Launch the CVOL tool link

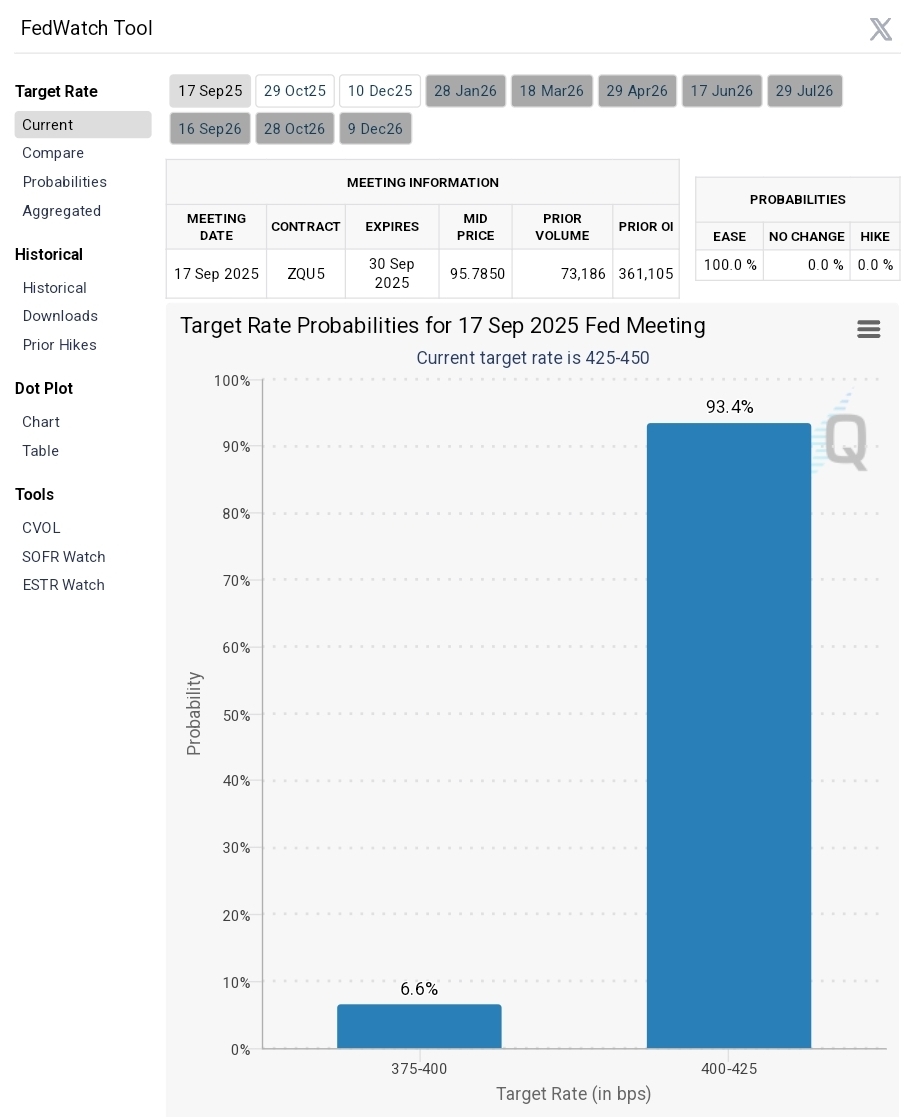pos(41,528)
